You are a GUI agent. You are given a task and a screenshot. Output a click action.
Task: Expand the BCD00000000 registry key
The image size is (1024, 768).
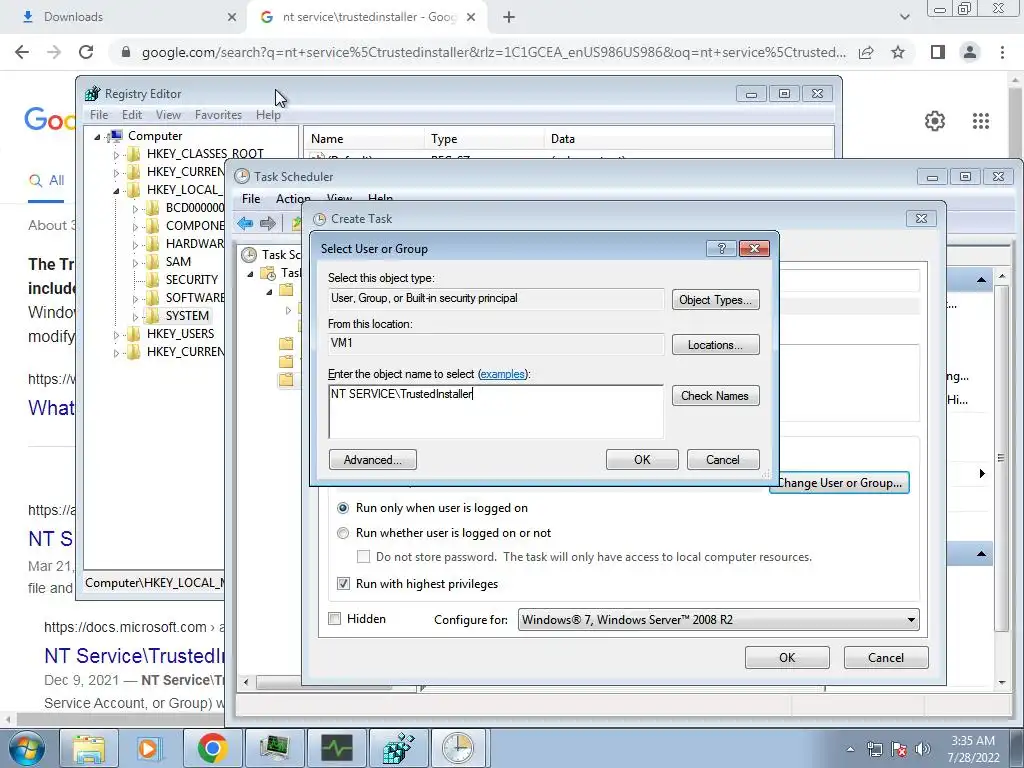coord(135,209)
